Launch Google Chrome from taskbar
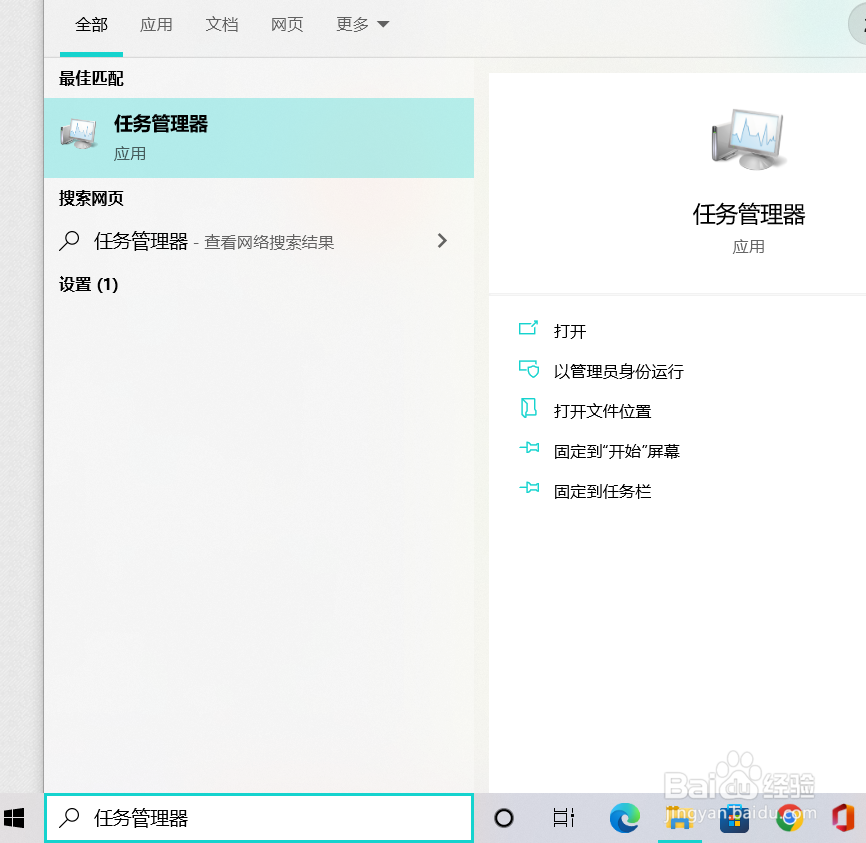 [790, 818]
